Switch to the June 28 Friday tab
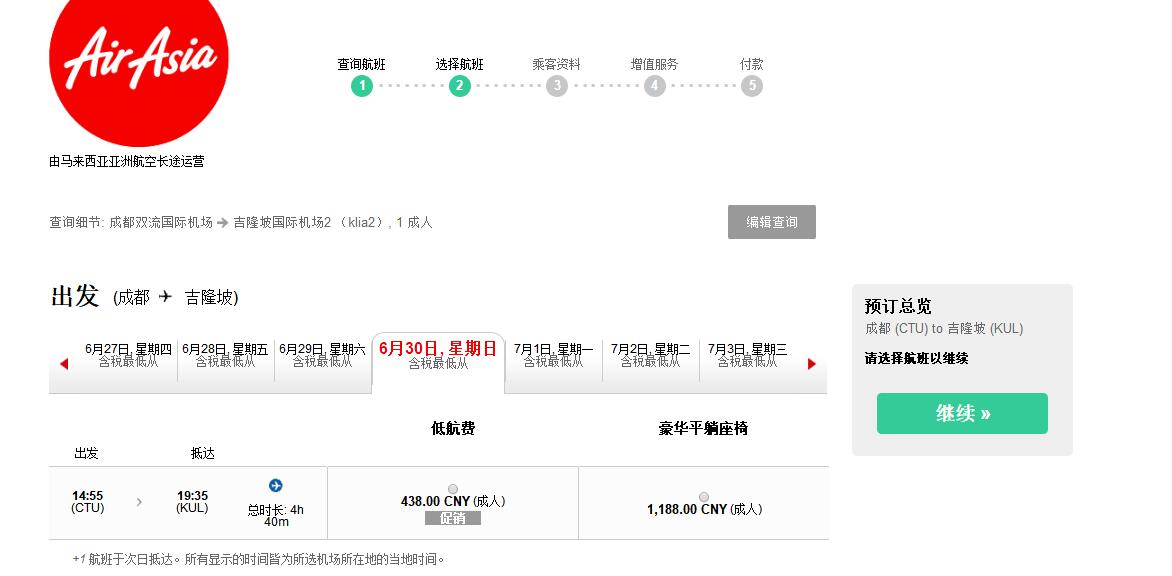This screenshot has height=576, width=1172. (225, 355)
